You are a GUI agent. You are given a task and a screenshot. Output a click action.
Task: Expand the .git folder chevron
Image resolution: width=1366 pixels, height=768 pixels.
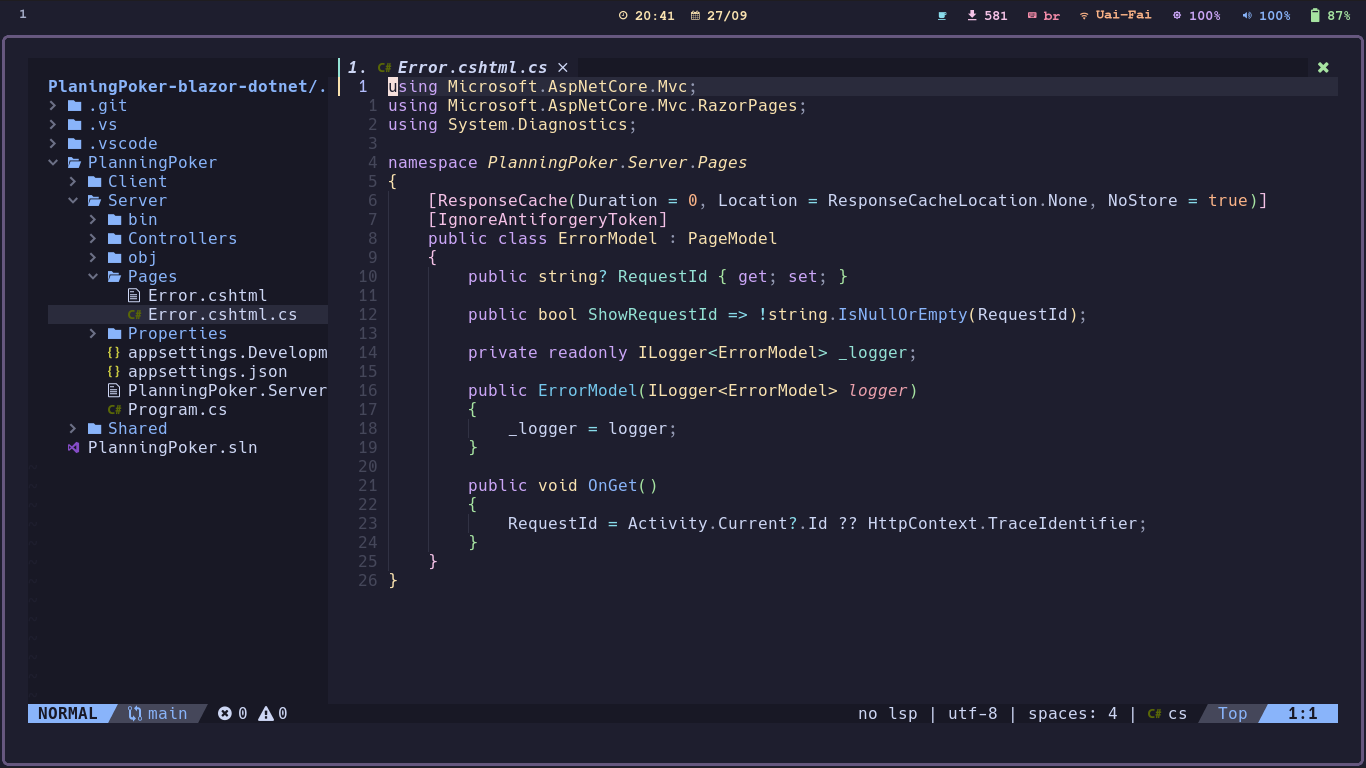pos(53,106)
